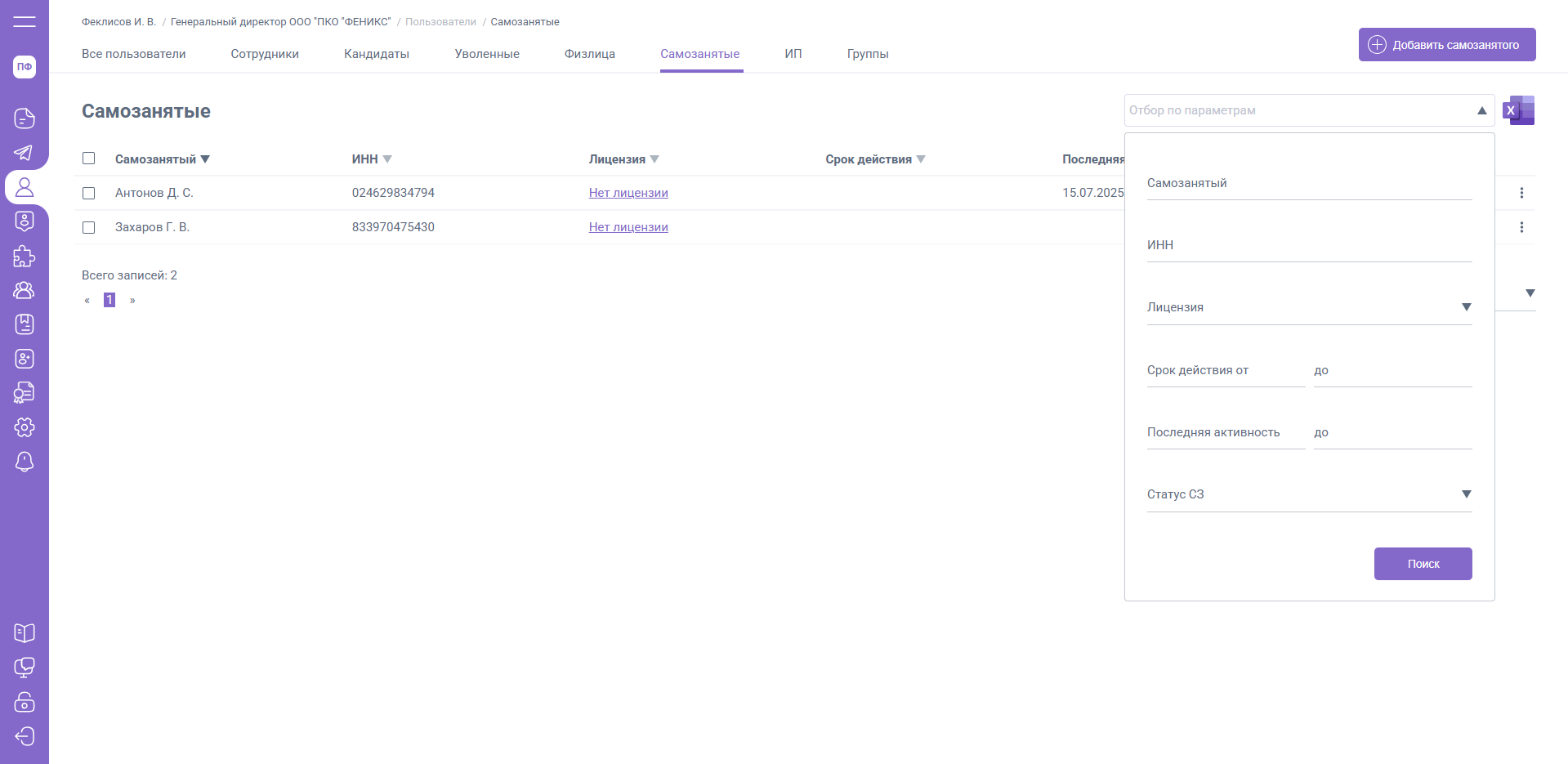This screenshot has width=1568, height=764.
Task: Expand the Статус СЗ dropdown
Action: 1466,494
